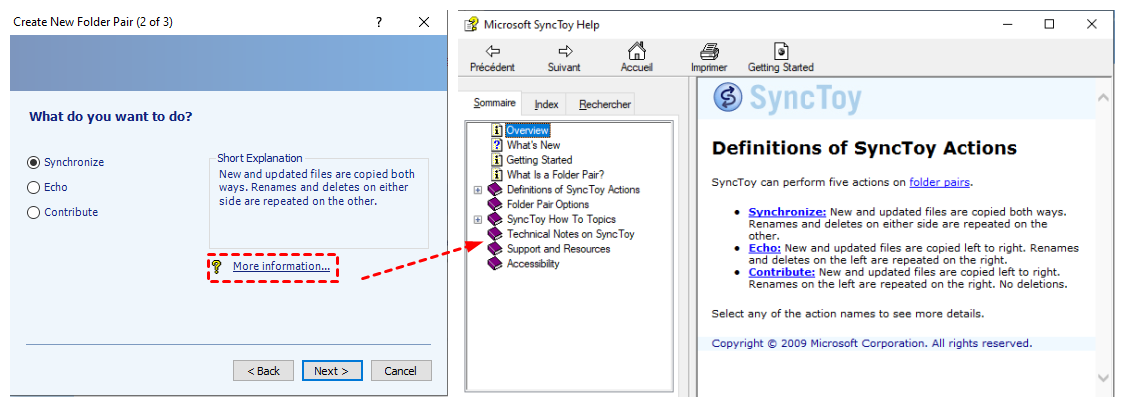Expand the SyncToy How To Topics node
The width and height of the screenshot is (1125, 407).
tap(478, 220)
